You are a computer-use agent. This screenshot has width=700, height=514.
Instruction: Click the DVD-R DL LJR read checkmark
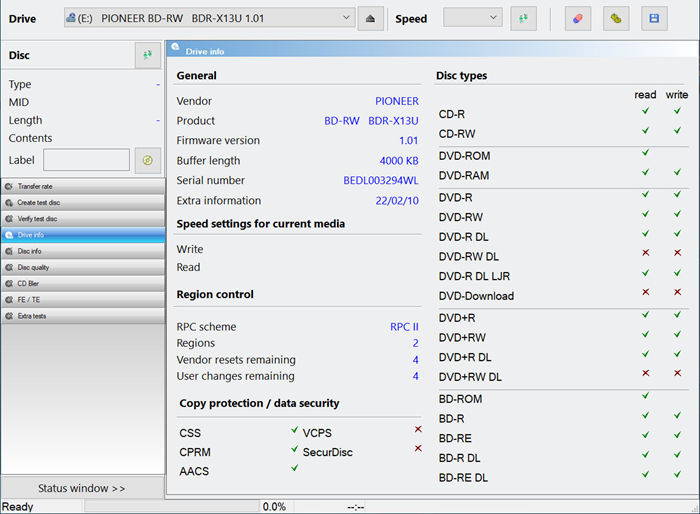coord(646,273)
